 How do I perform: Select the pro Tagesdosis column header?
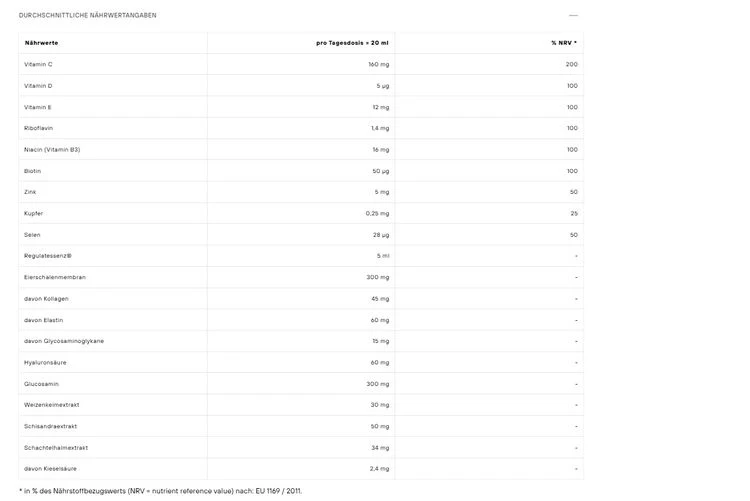pyautogui.click(x=352, y=43)
